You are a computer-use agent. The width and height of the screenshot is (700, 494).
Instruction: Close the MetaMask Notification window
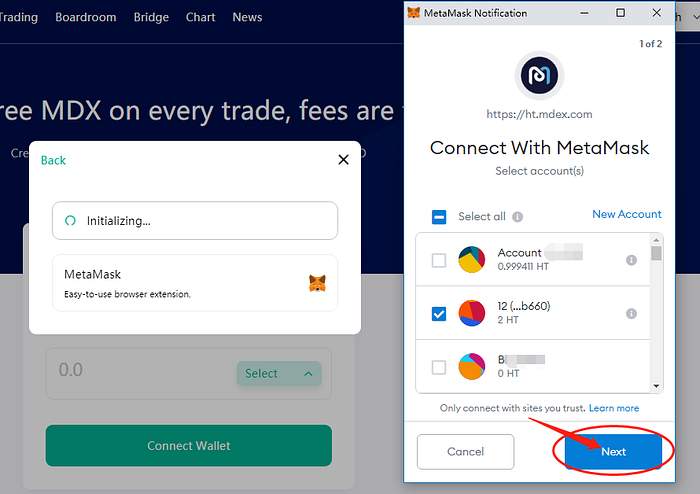point(657,13)
